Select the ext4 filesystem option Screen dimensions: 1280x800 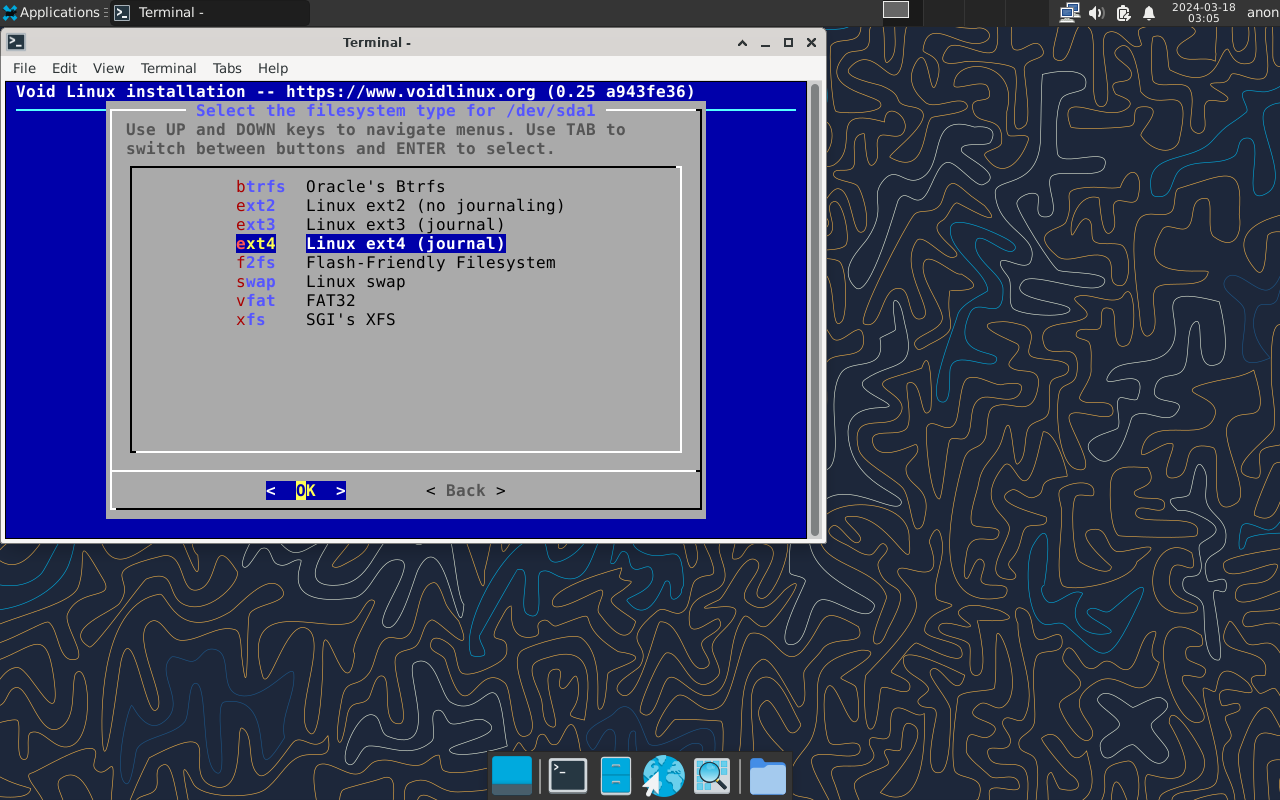(256, 244)
